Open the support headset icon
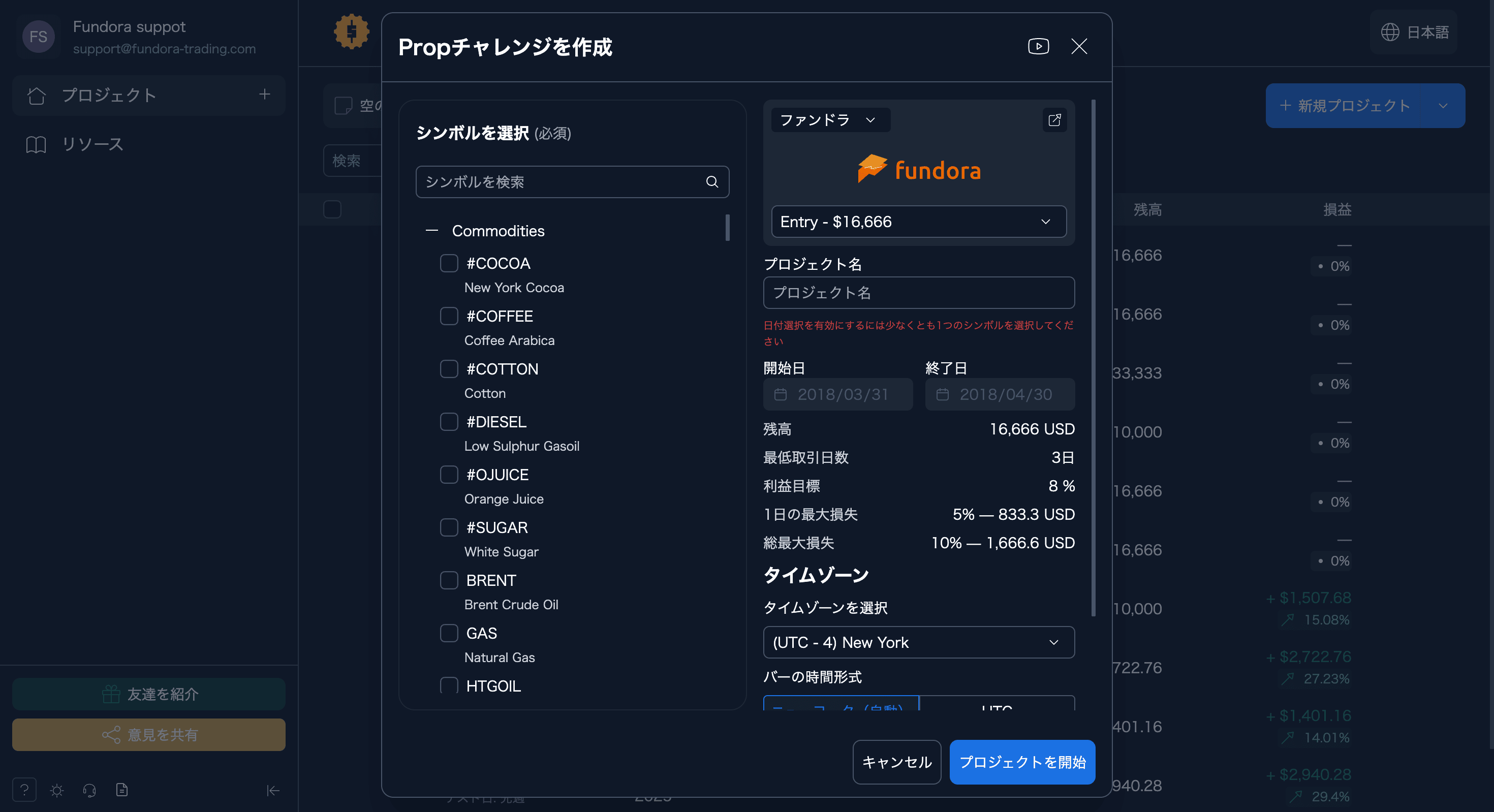 tap(89, 790)
